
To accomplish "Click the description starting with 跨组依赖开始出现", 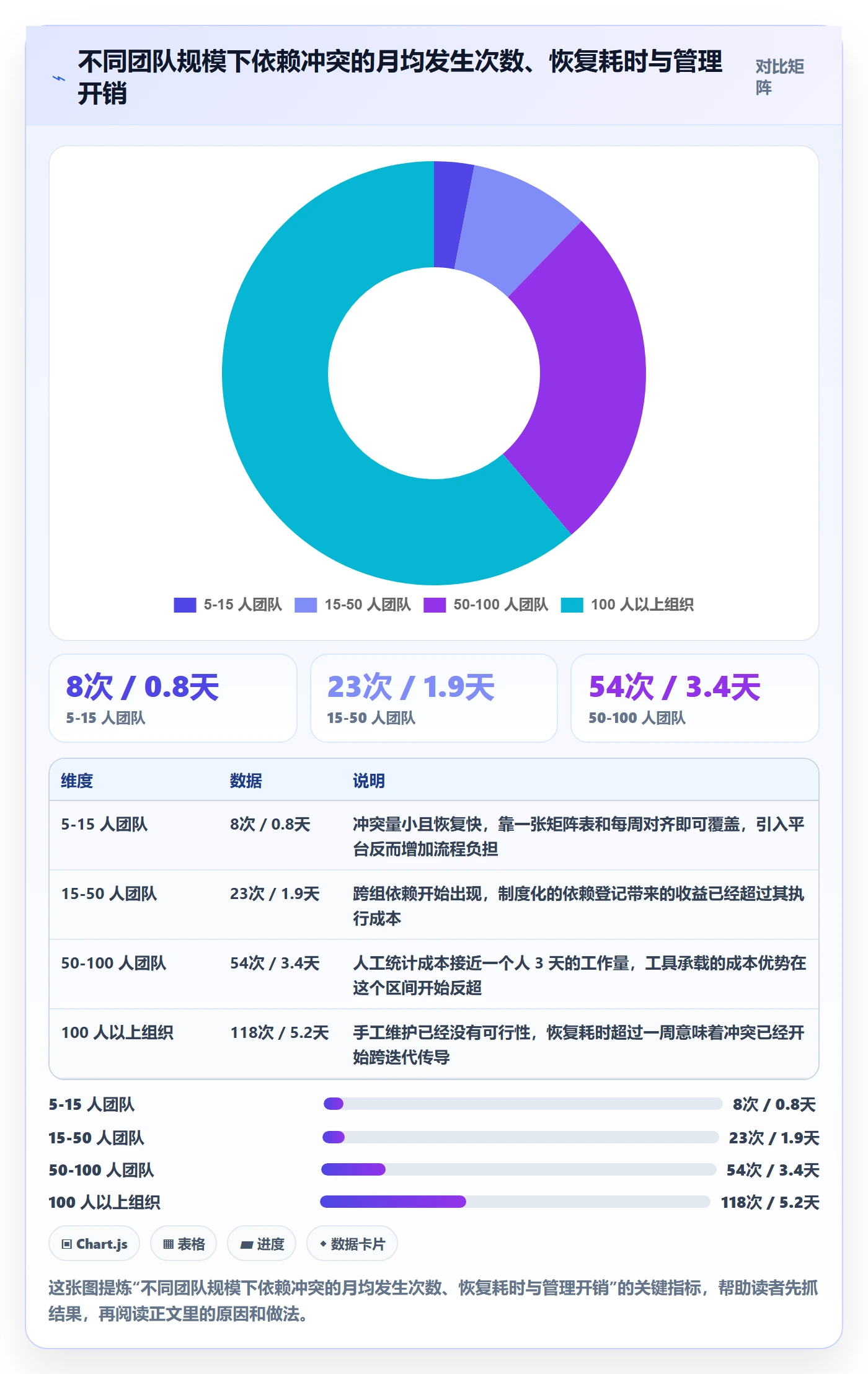I will pyautogui.click(x=579, y=906).
